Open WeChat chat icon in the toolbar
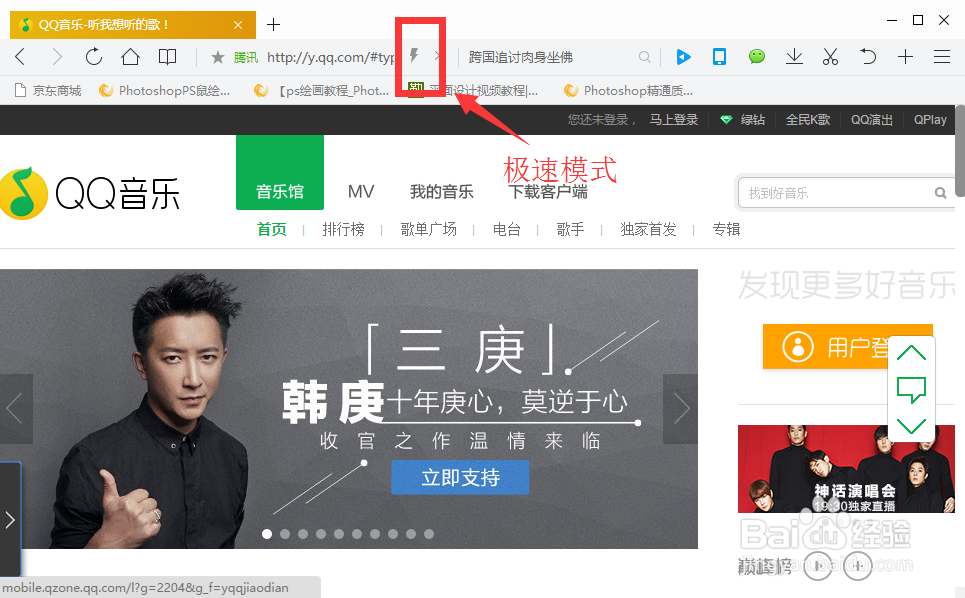The height and width of the screenshot is (598, 965). click(756, 57)
